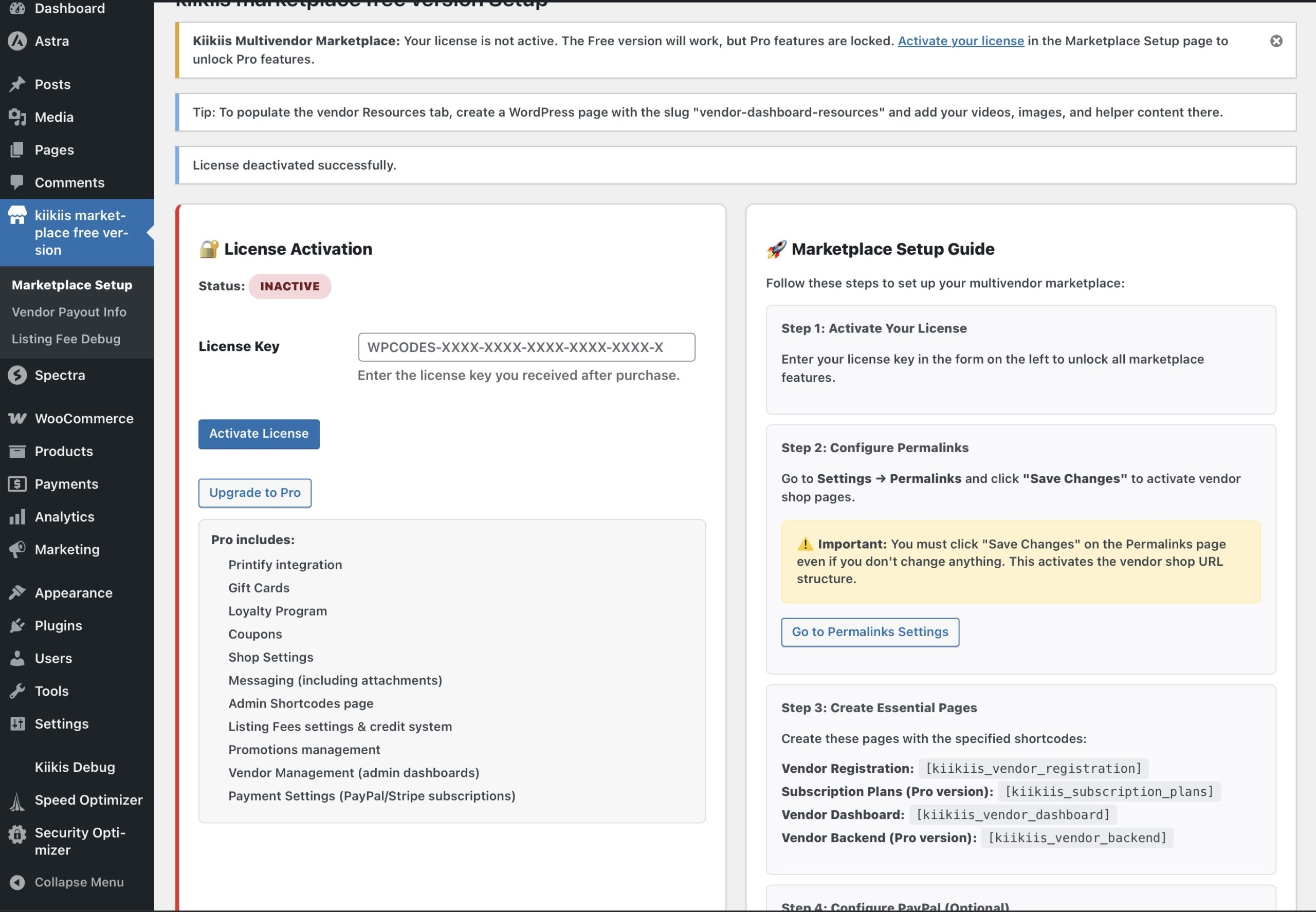
Task: Click the Spectra logo icon
Action: pyautogui.click(x=17, y=375)
